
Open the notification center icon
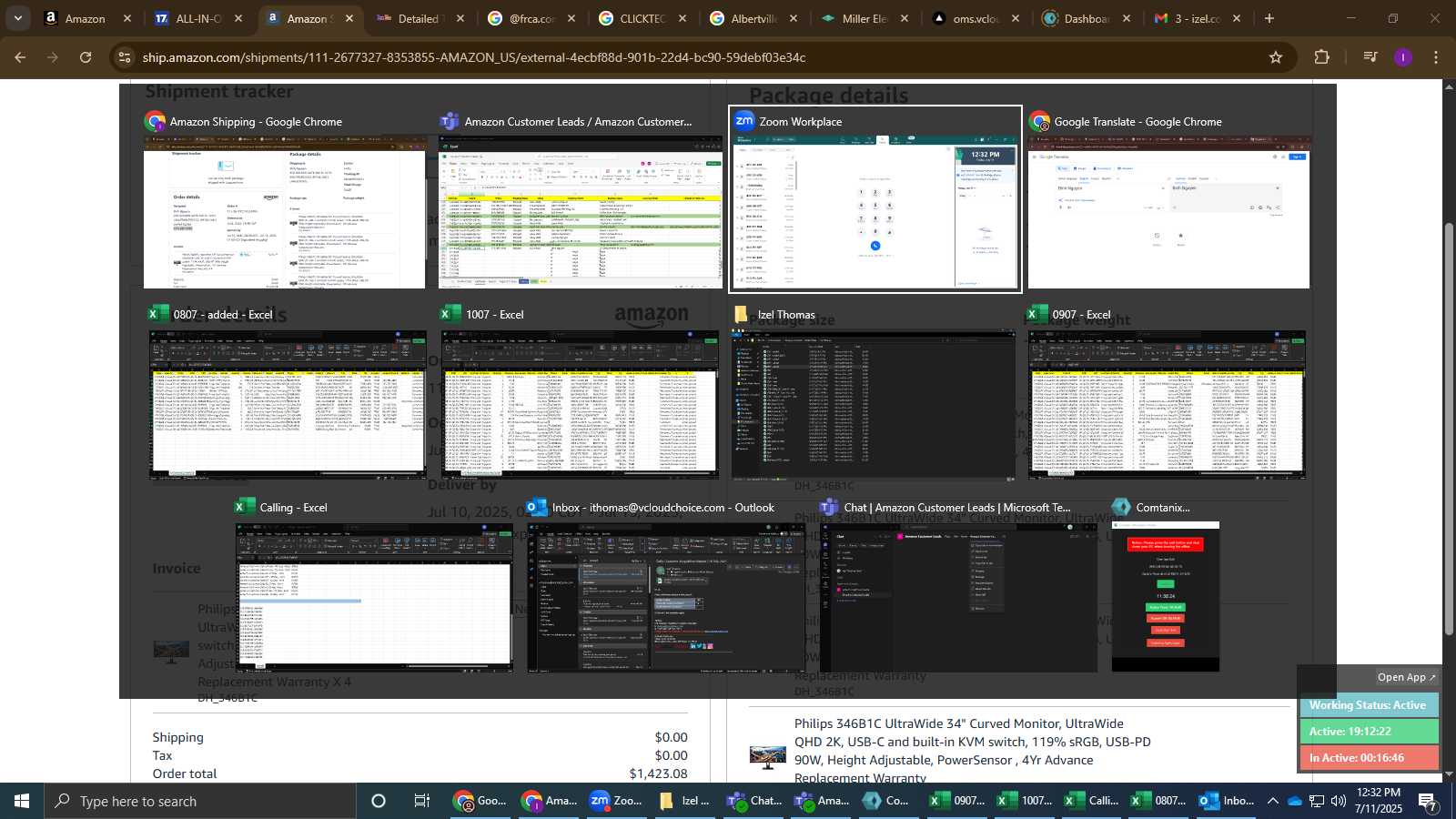[1428, 801]
